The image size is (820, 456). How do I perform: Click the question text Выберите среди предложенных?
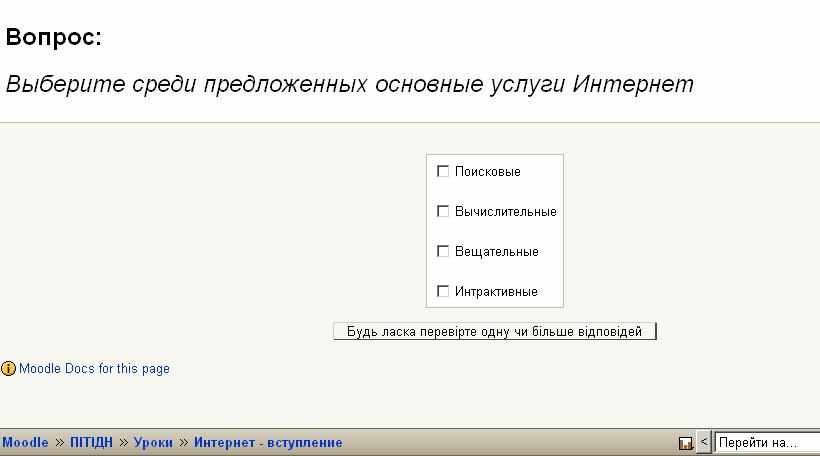click(349, 84)
